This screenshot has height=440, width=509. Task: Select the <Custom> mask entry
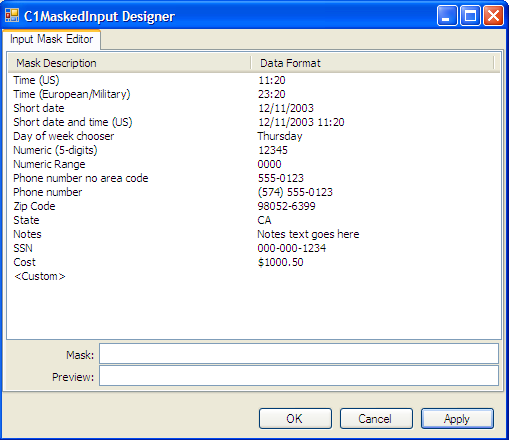tap(40, 276)
